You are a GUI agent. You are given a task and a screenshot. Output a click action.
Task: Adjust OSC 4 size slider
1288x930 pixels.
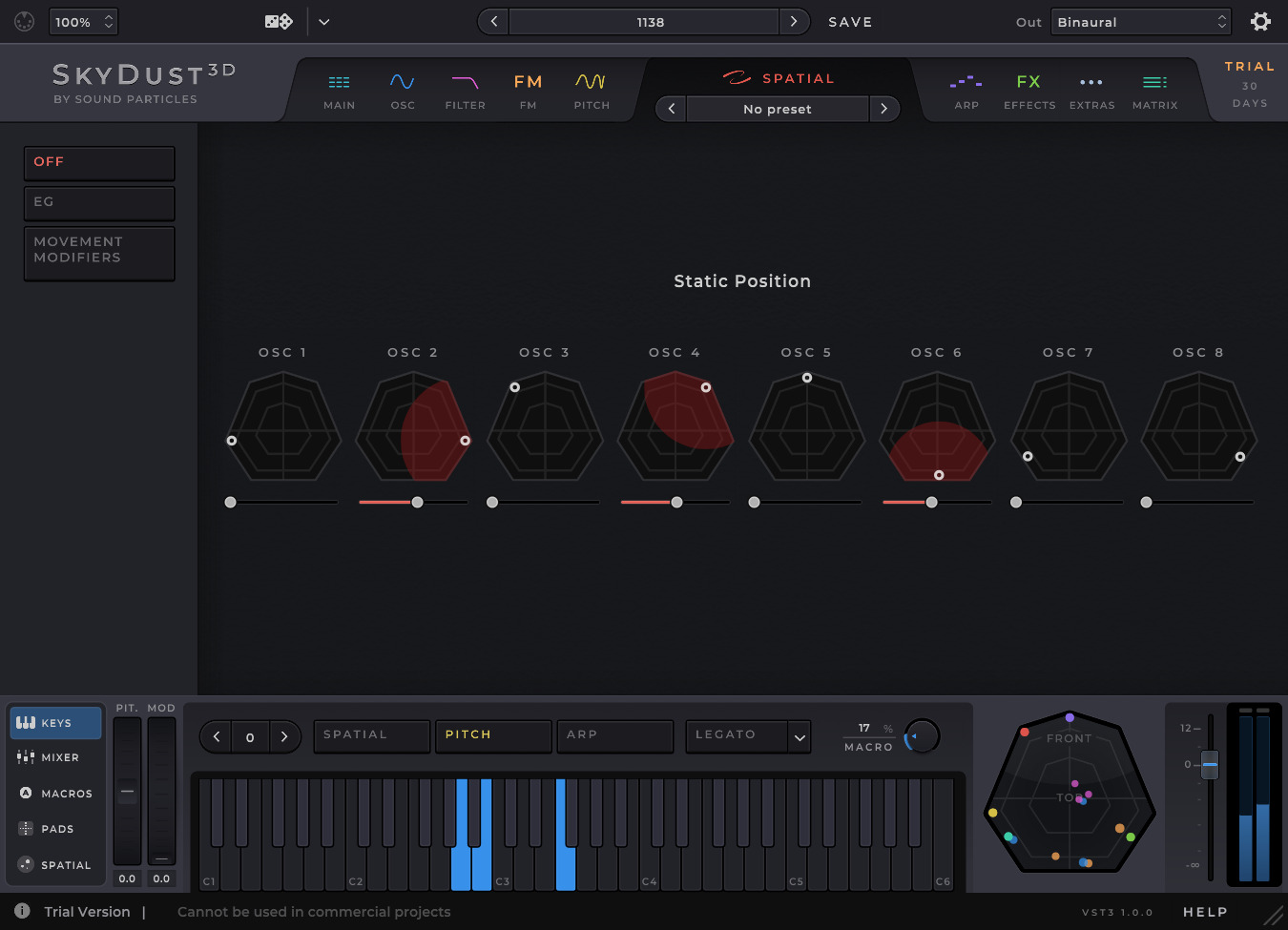pos(675,502)
